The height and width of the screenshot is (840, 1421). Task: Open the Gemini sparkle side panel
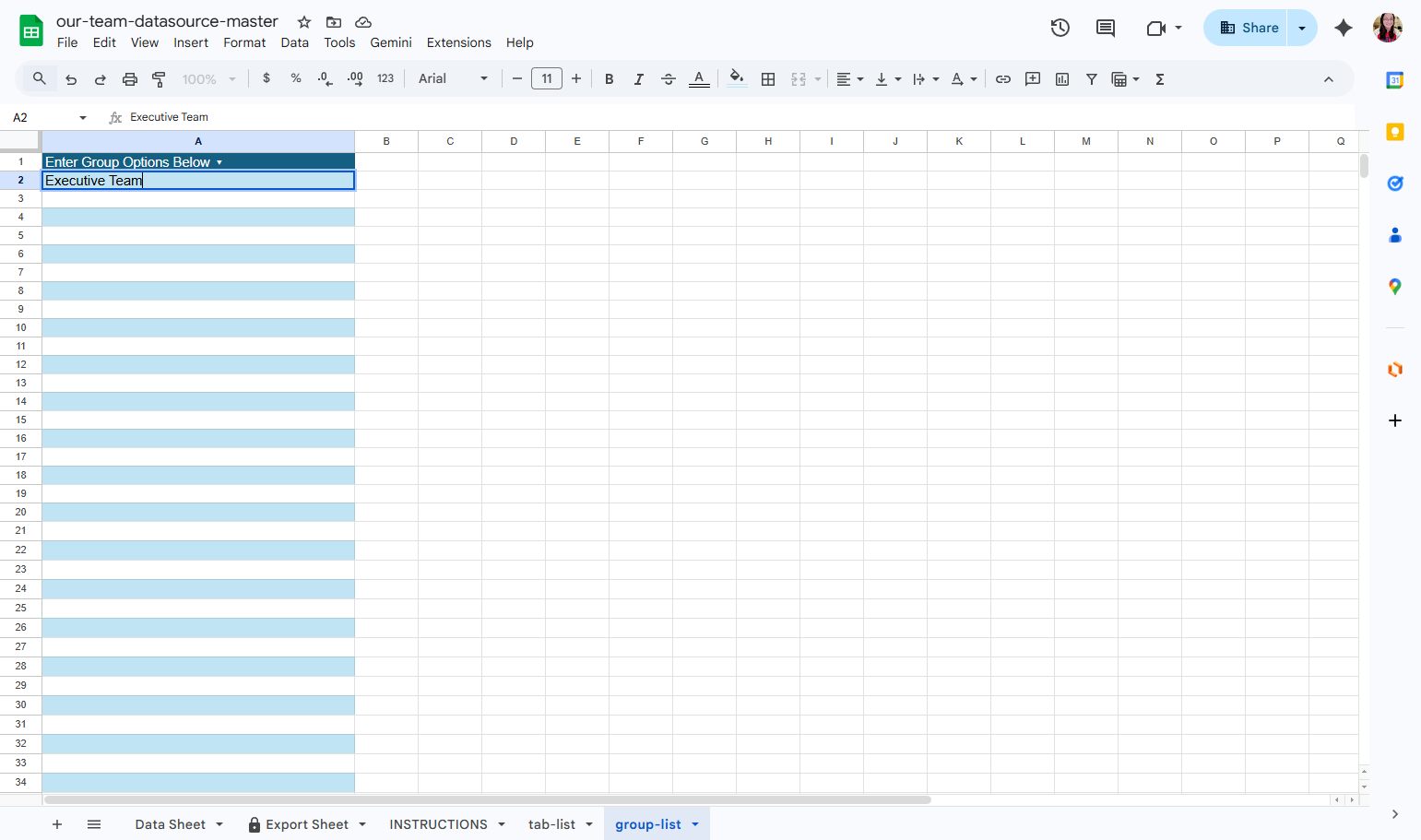pos(1344,28)
